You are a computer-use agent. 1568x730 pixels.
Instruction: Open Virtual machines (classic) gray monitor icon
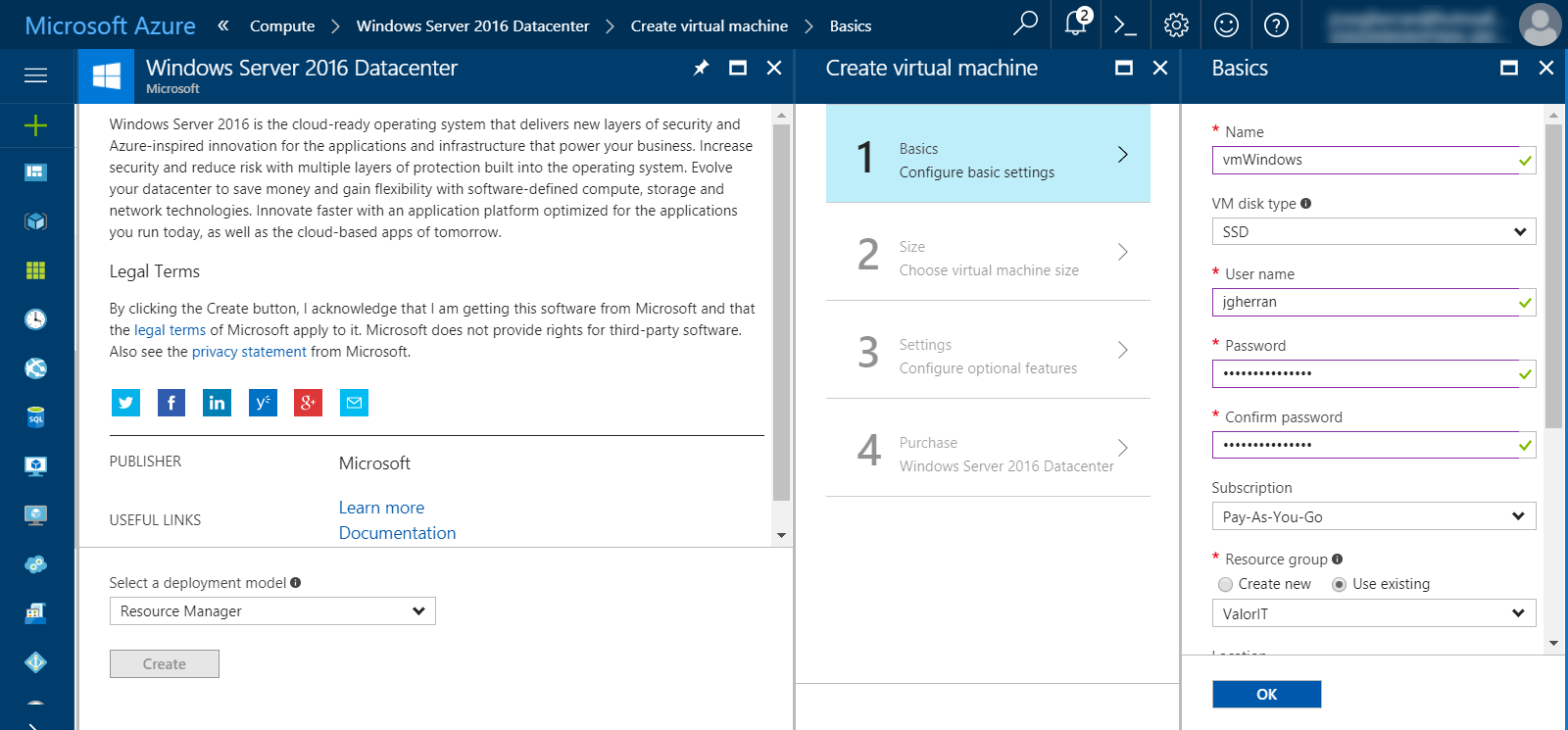point(35,515)
